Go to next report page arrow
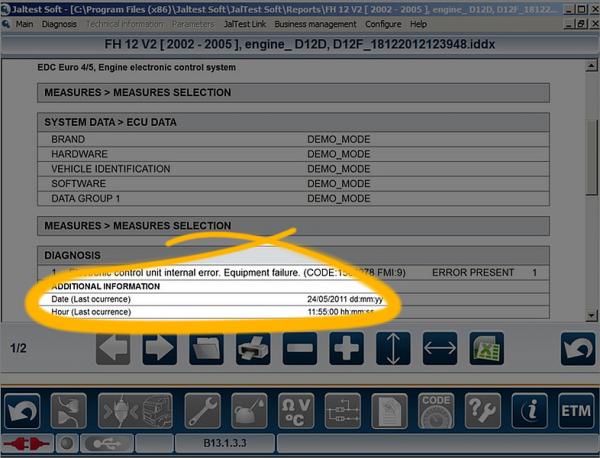 click(x=160, y=348)
